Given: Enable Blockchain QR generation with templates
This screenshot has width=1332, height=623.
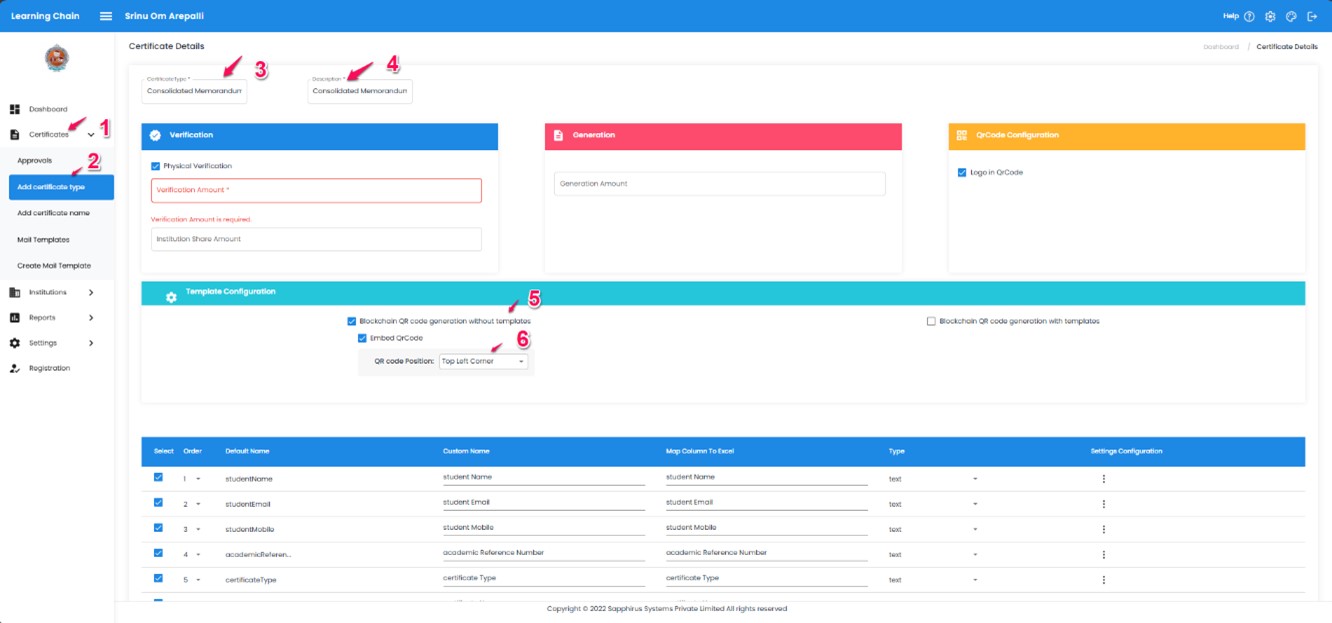Looking at the screenshot, I should point(931,321).
